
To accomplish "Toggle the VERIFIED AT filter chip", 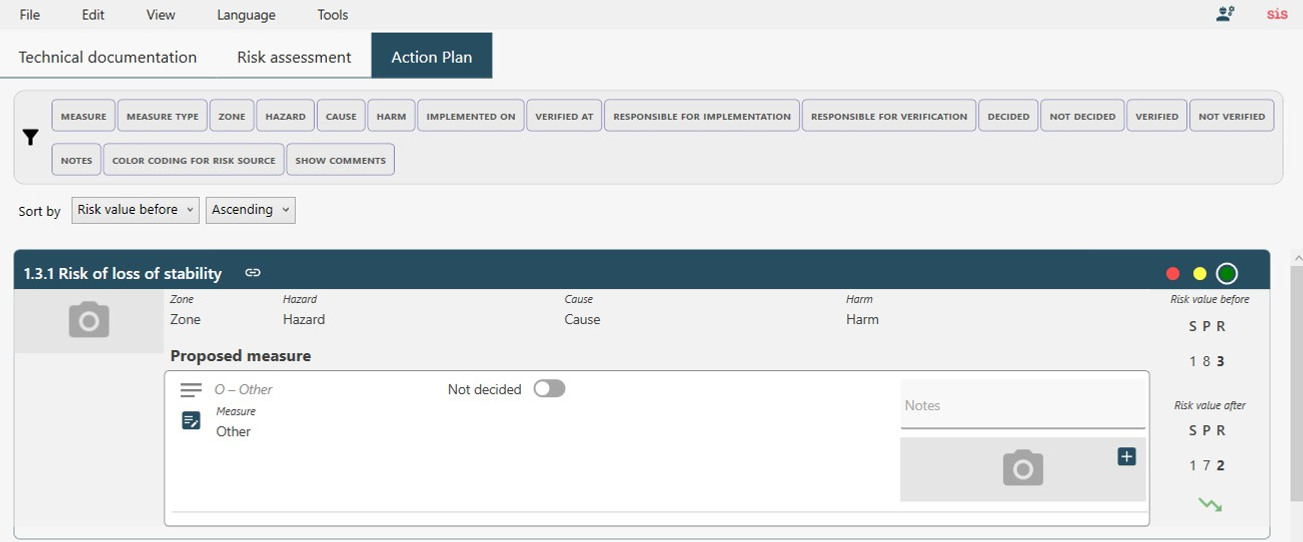I will (564, 116).
